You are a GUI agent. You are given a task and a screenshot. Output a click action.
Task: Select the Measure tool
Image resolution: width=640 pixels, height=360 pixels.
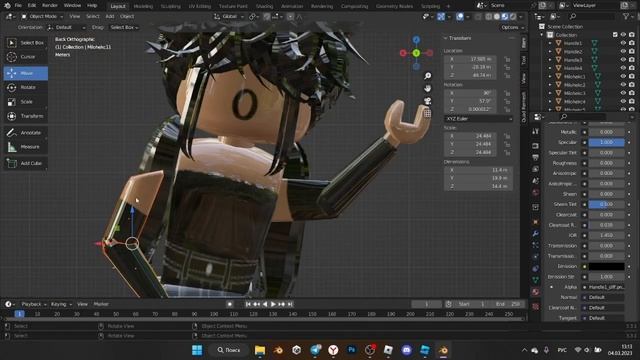pos(26,147)
